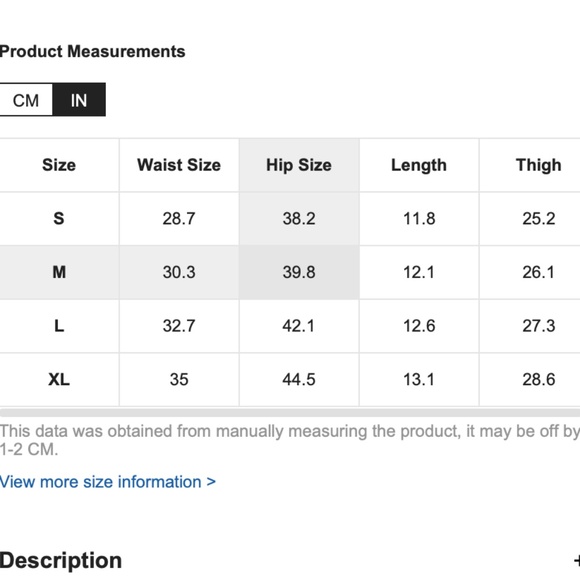Select the size M row

click(x=290, y=272)
